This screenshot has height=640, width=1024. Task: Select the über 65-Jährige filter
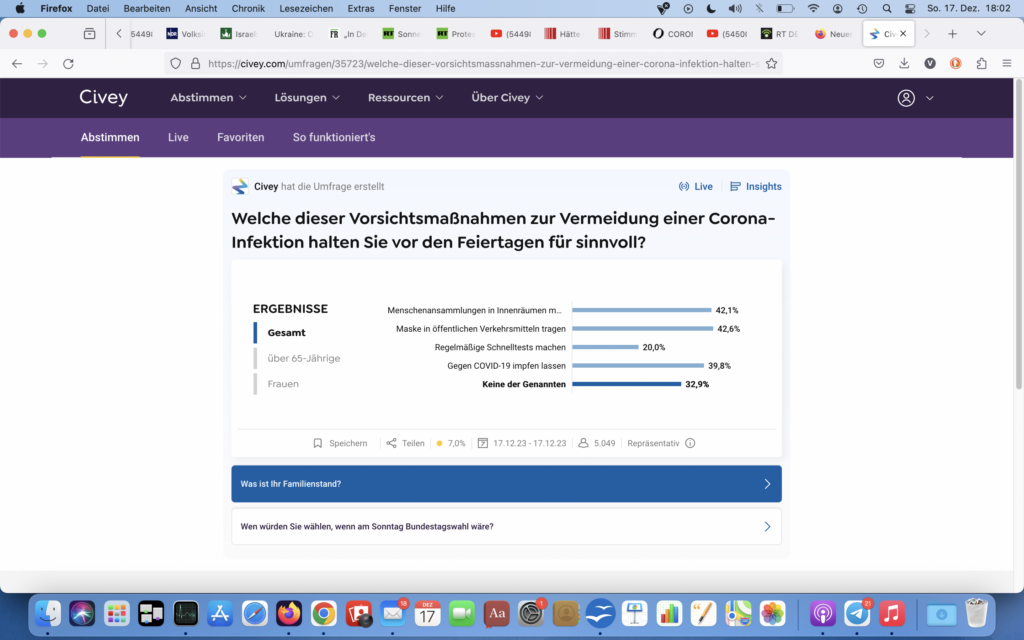coord(303,358)
